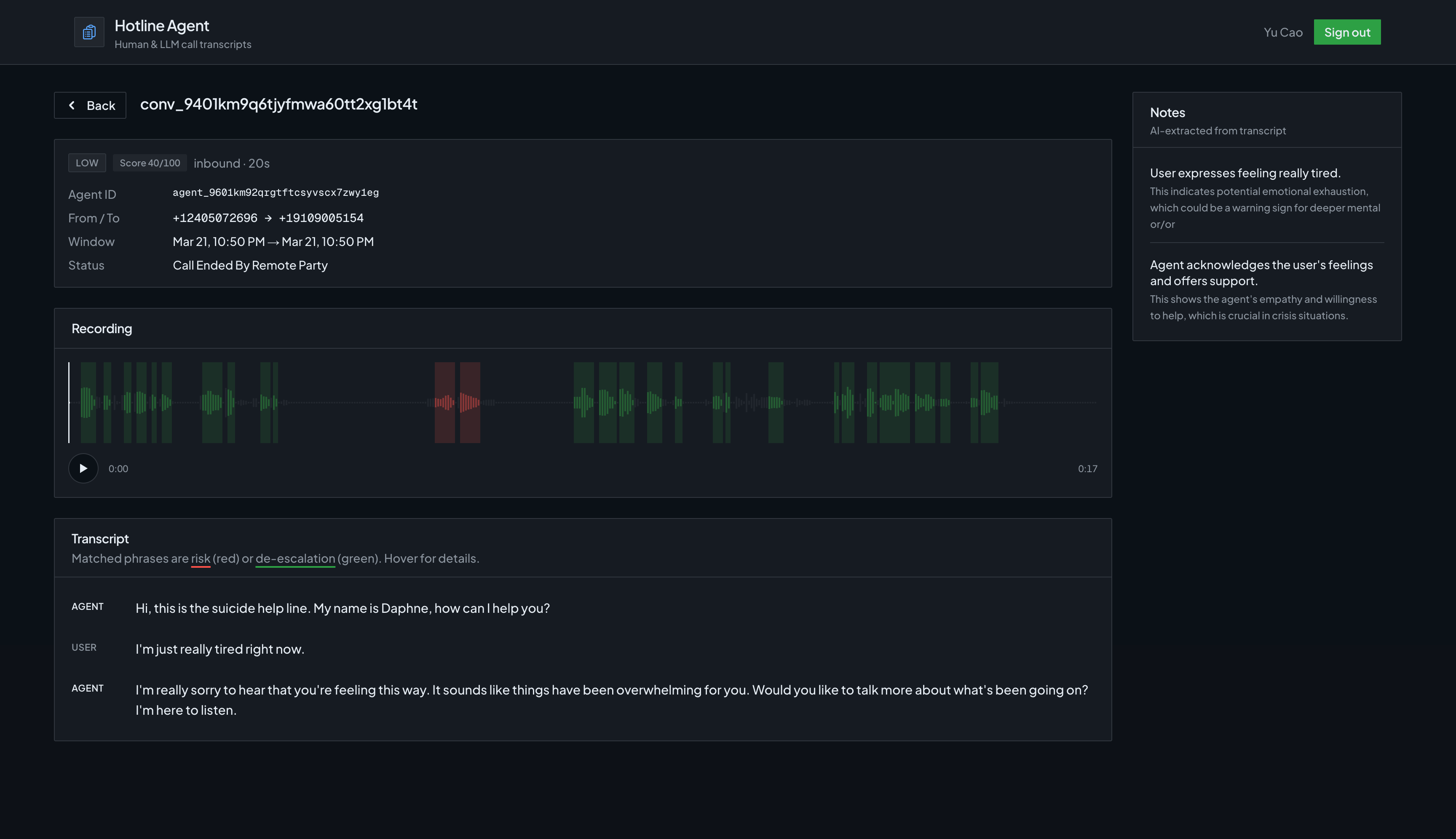Click the LOW risk badge
The width and height of the screenshot is (1456, 839).
87,163
